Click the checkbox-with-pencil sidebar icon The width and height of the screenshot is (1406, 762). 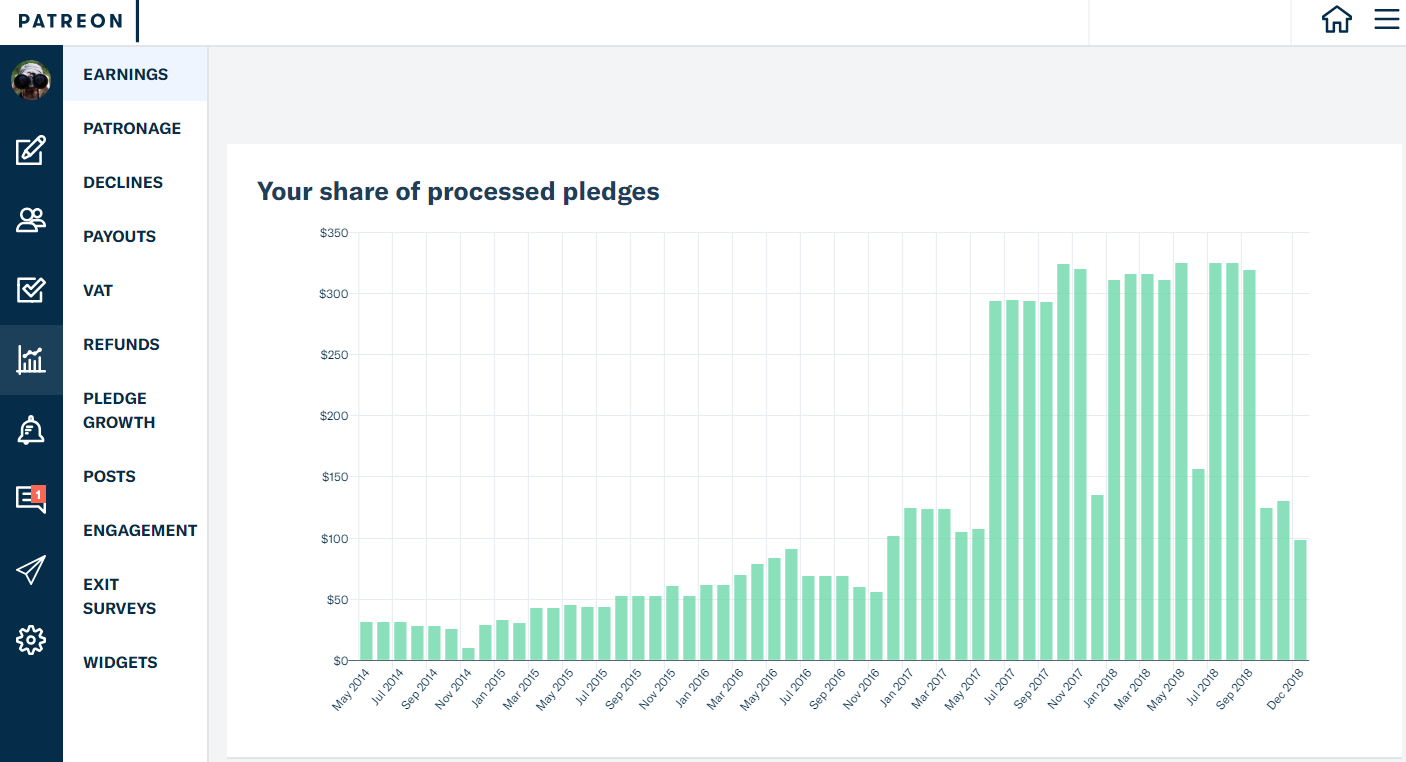[31, 290]
